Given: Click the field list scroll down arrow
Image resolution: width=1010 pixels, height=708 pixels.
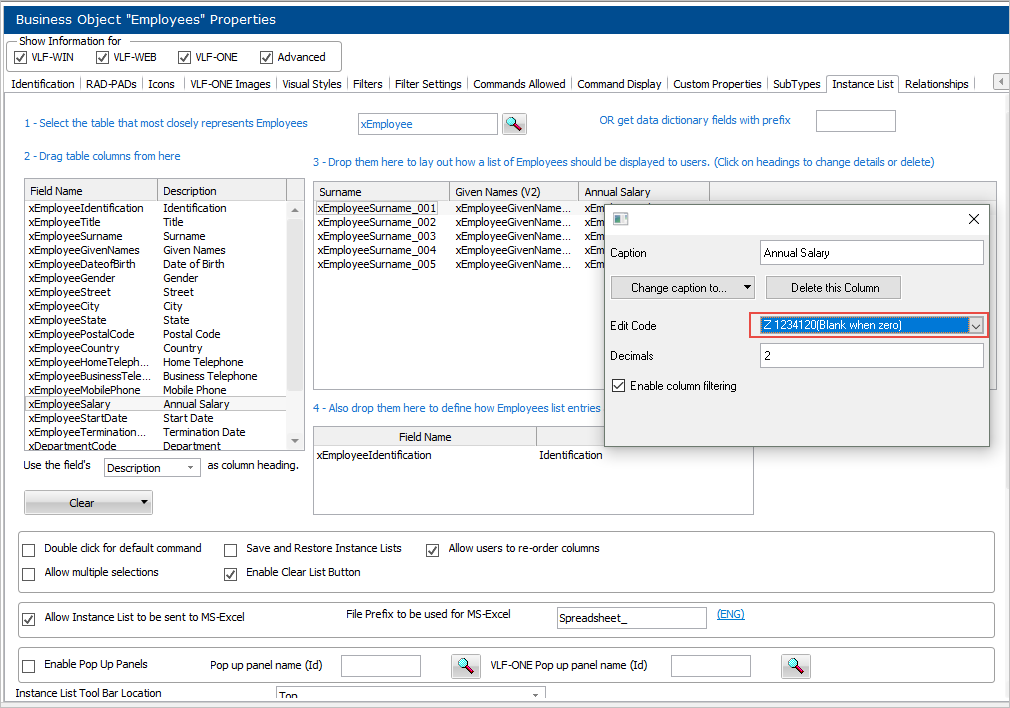Looking at the screenshot, I should [294, 440].
